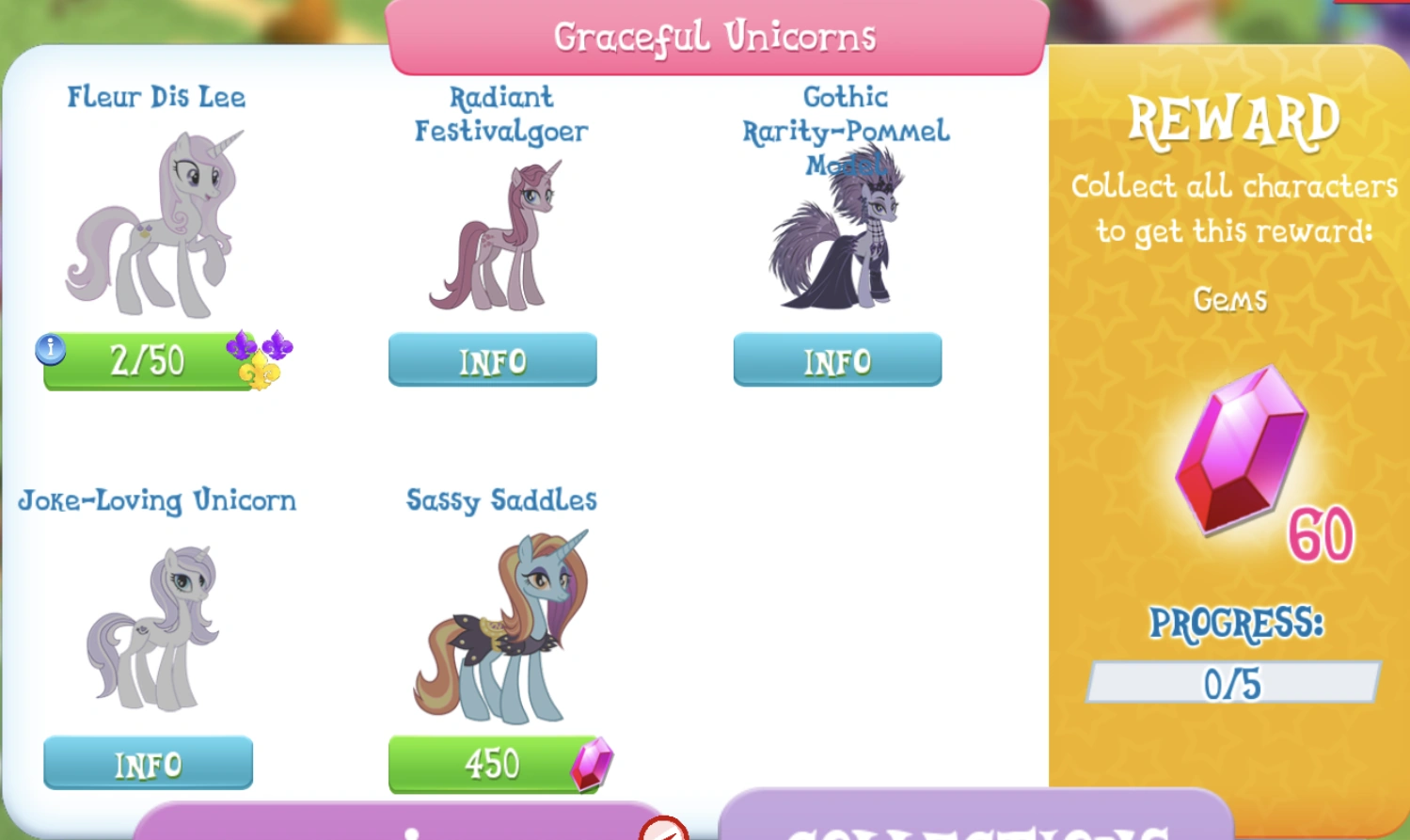Open the lavender Collections tab at bottom
The image size is (1410, 840).
pos(975,815)
